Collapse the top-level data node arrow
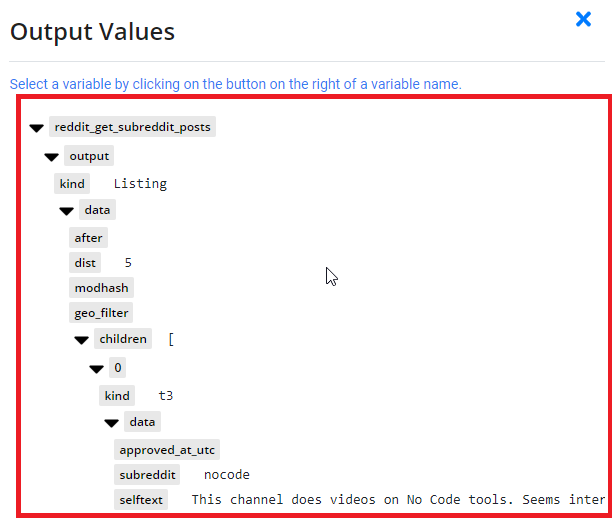 click(x=66, y=211)
